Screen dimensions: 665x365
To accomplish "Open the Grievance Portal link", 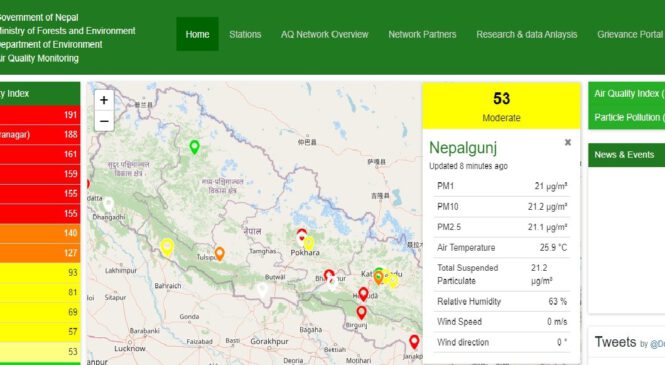I will (630, 34).
